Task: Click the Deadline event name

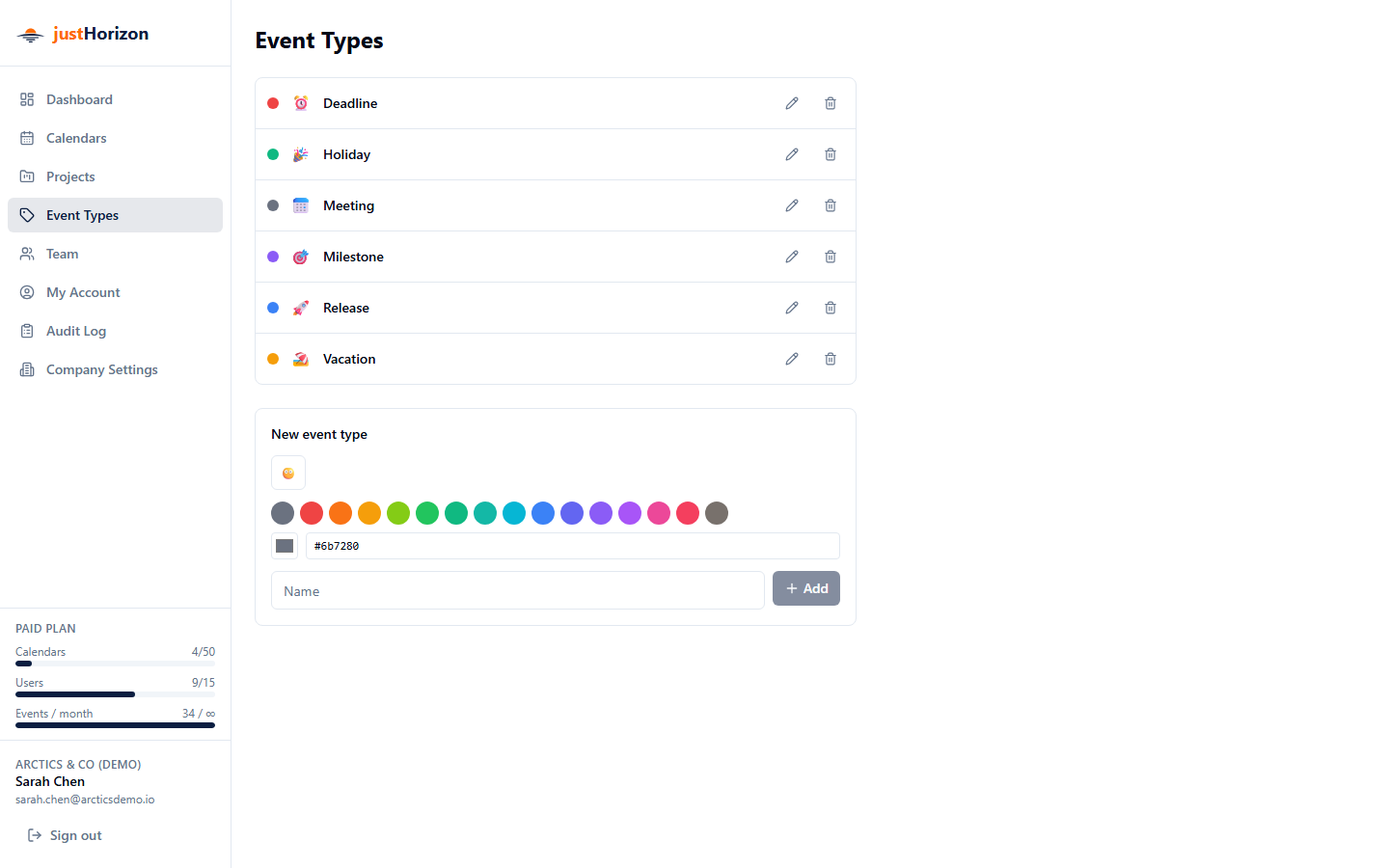Action: tap(350, 103)
